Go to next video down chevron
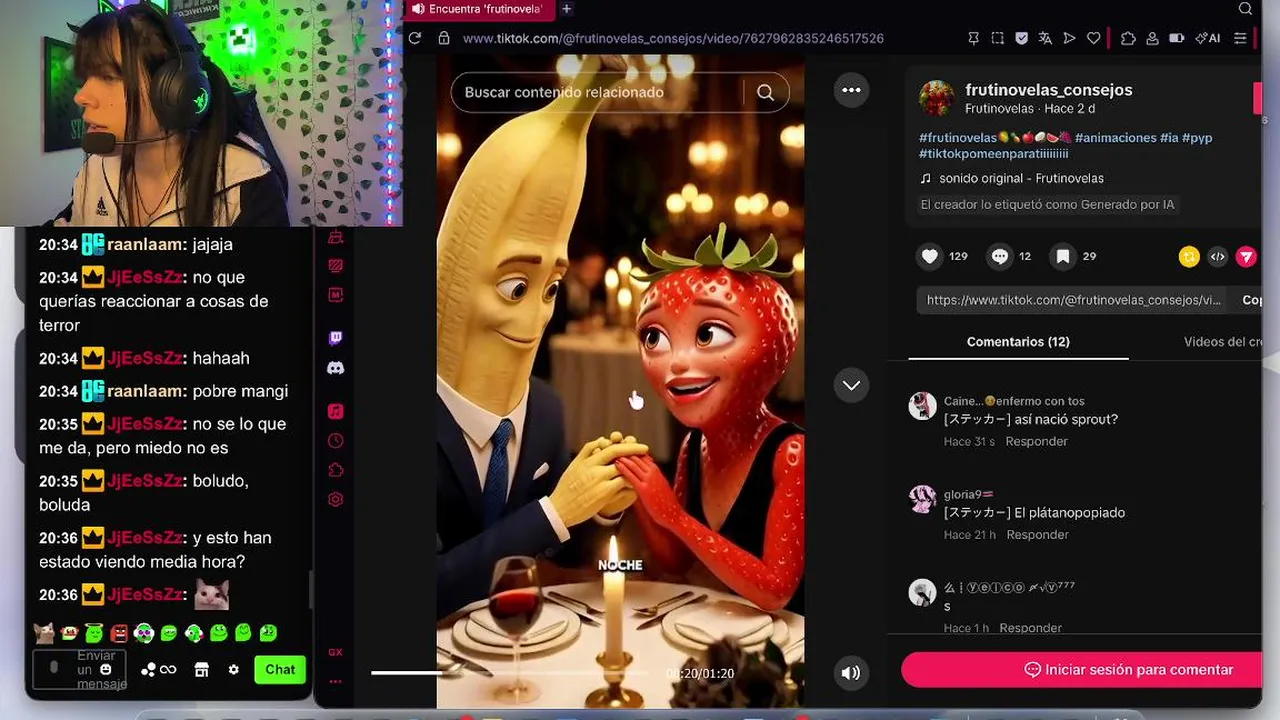Image resolution: width=1280 pixels, height=720 pixels. click(x=851, y=385)
